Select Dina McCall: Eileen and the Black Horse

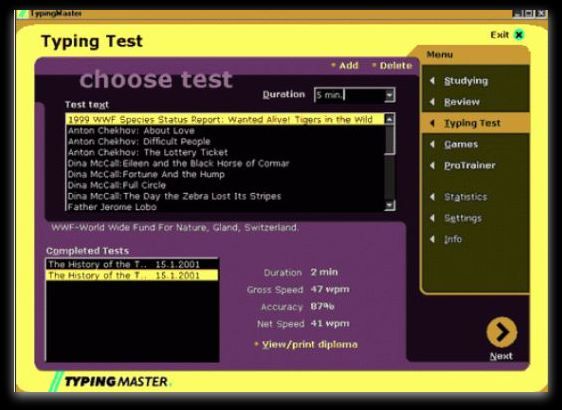225,163
